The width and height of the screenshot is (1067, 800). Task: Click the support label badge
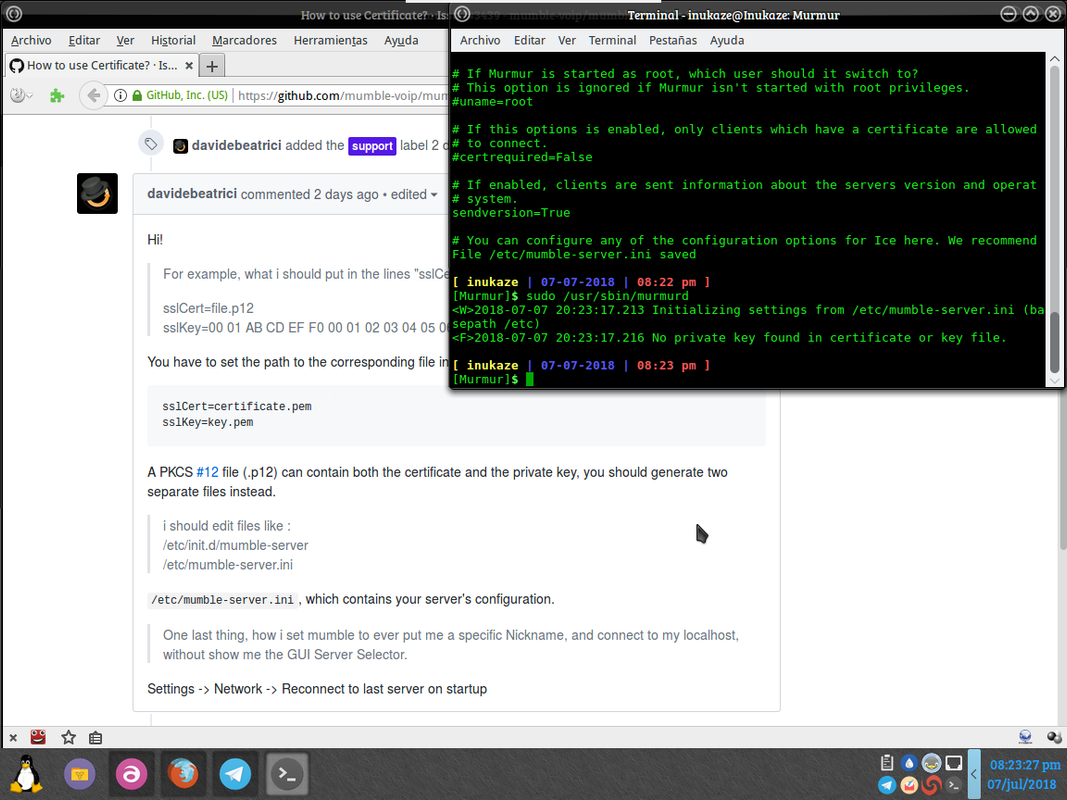pos(372,146)
